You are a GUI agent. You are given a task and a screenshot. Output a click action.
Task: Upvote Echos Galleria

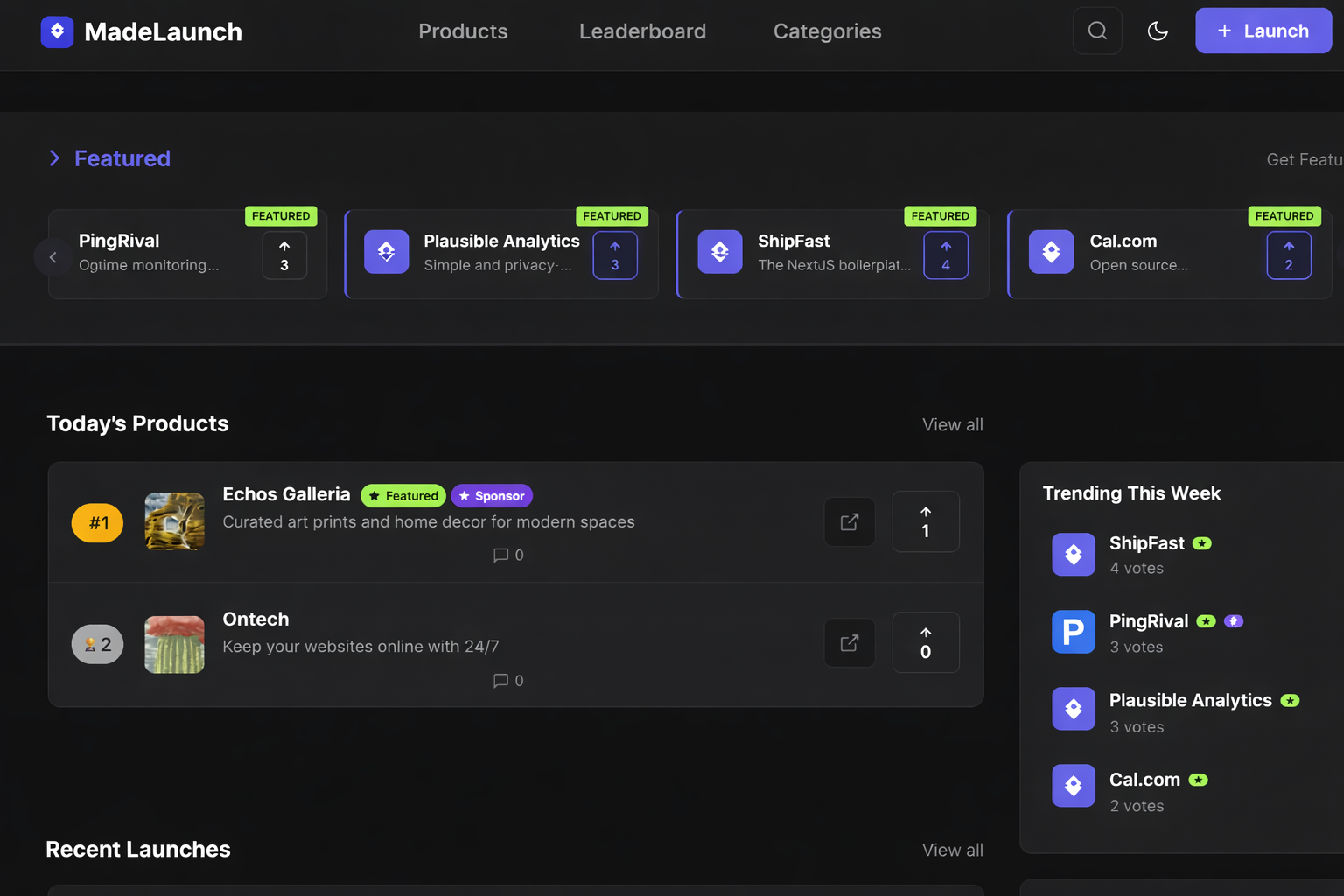pos(925,521)
